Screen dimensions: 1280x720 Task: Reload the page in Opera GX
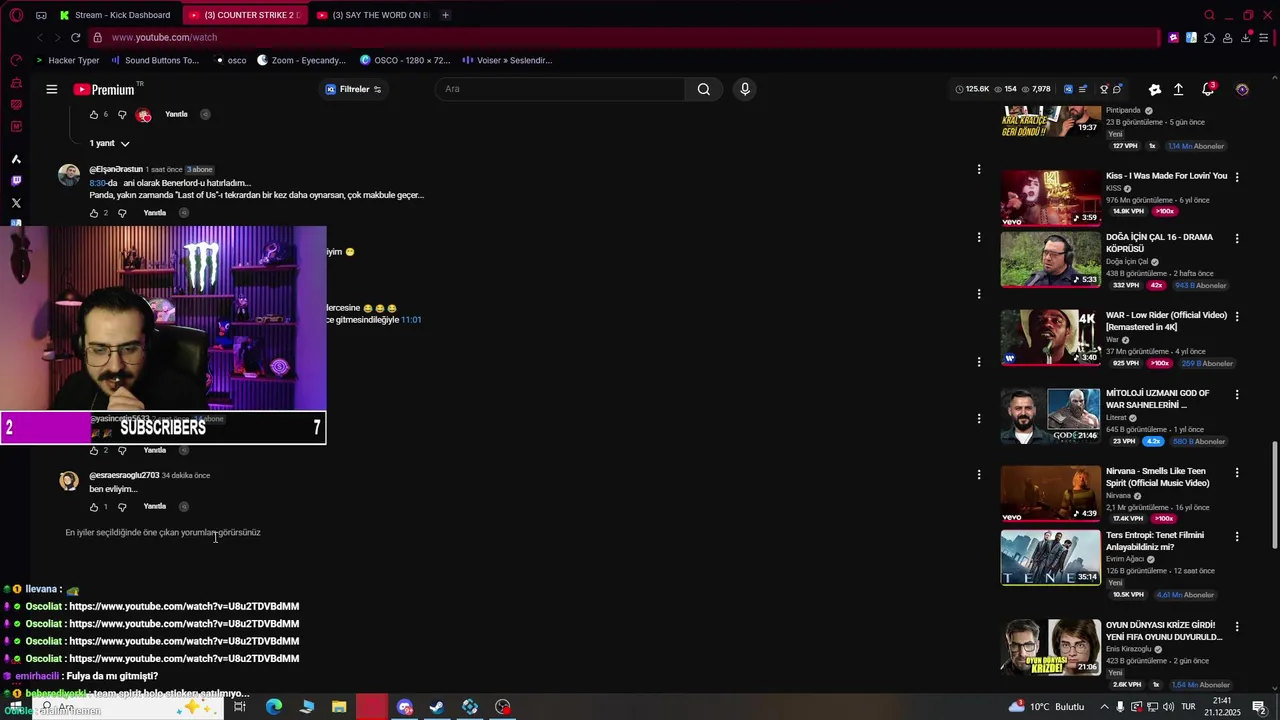click(x=75, y=37)
